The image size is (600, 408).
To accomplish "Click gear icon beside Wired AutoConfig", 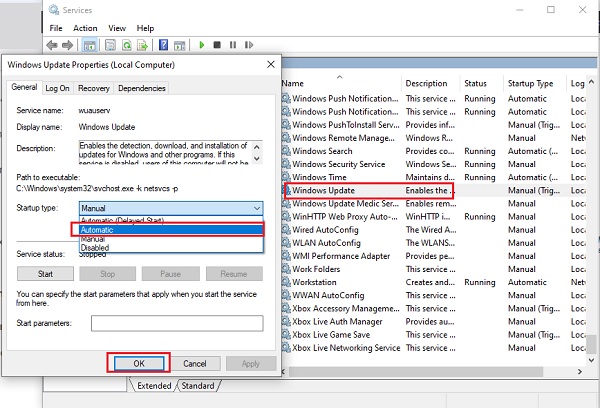I will [x=286, y=230].
